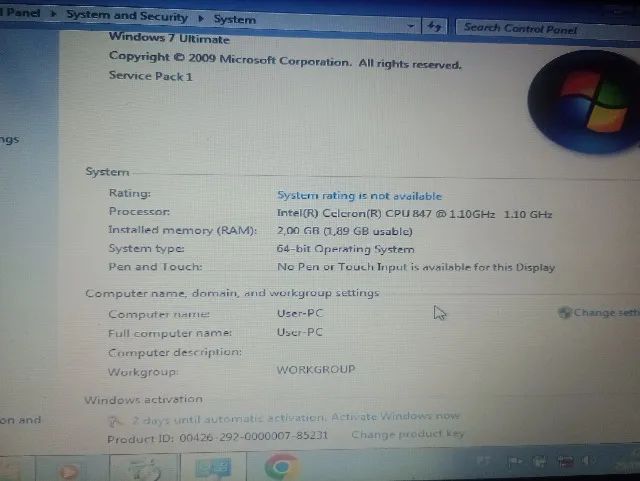
Task: Expand arrow after System and Security breadcrumb
Action: click(201, 18)
